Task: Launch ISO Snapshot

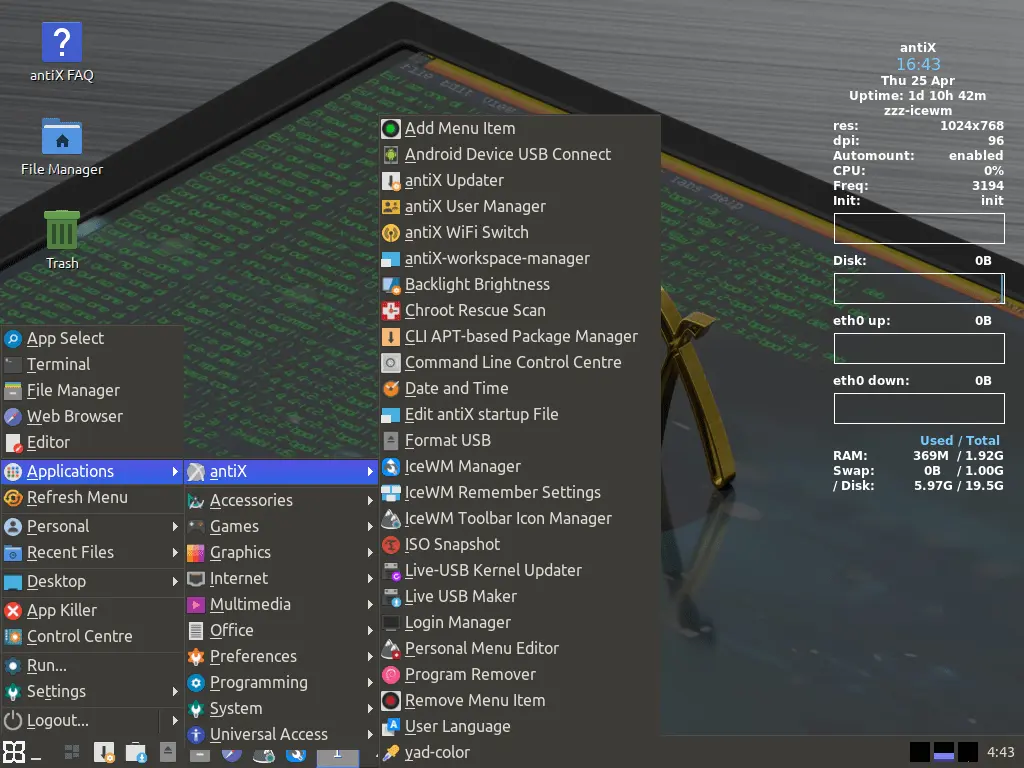Action: (x=520, y=545)
